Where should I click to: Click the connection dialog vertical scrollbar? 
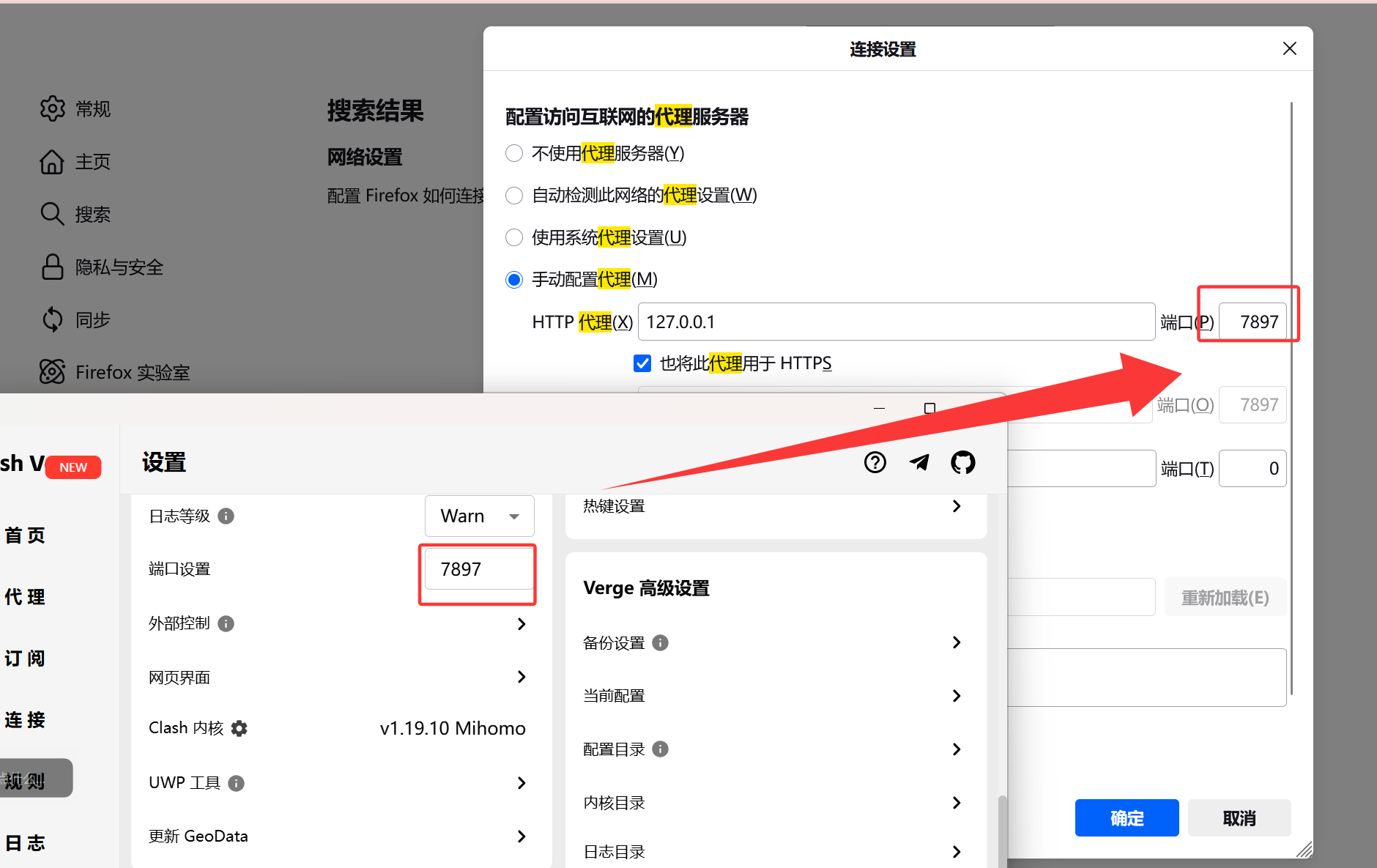click(1291, 398)
